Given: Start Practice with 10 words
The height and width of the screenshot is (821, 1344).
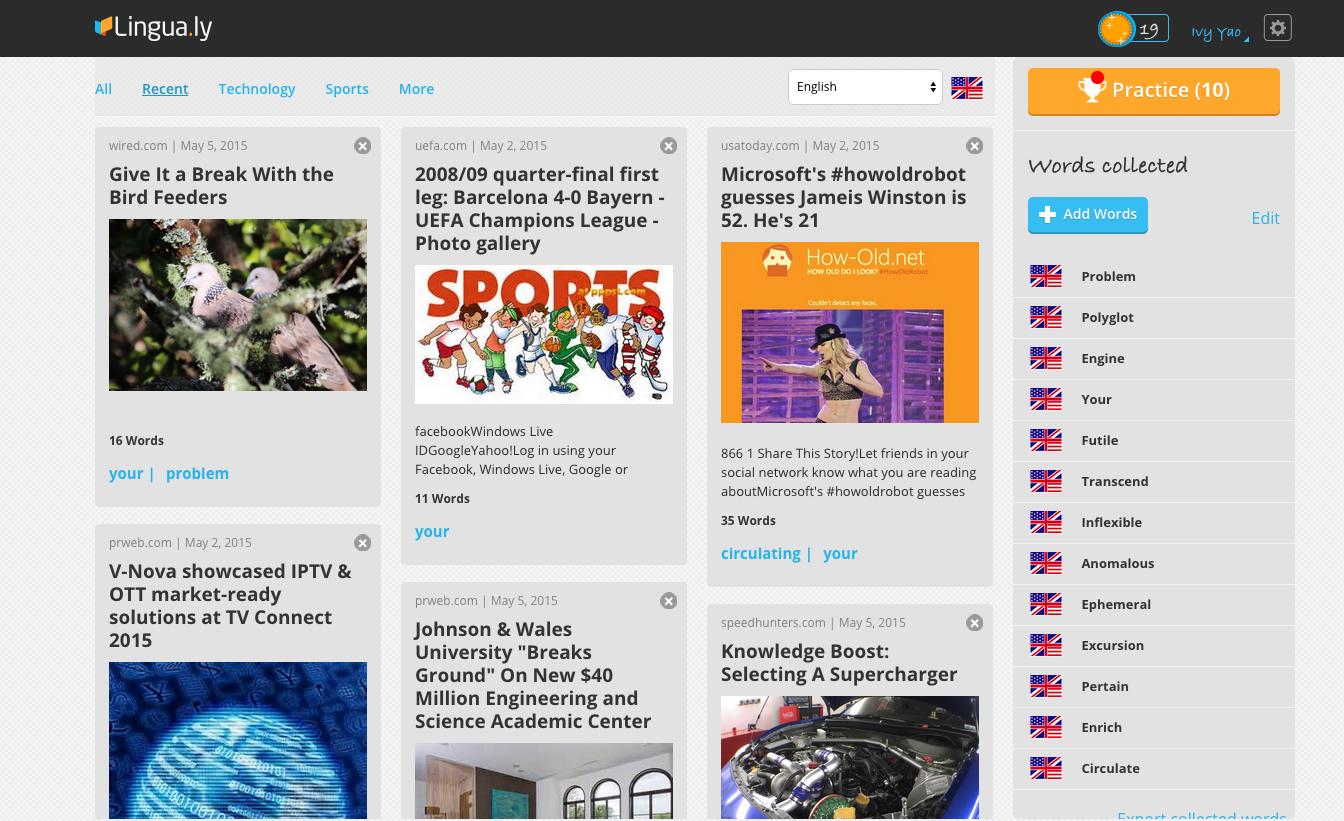Looking at the screenshot, I should (x=1154, y=91).
